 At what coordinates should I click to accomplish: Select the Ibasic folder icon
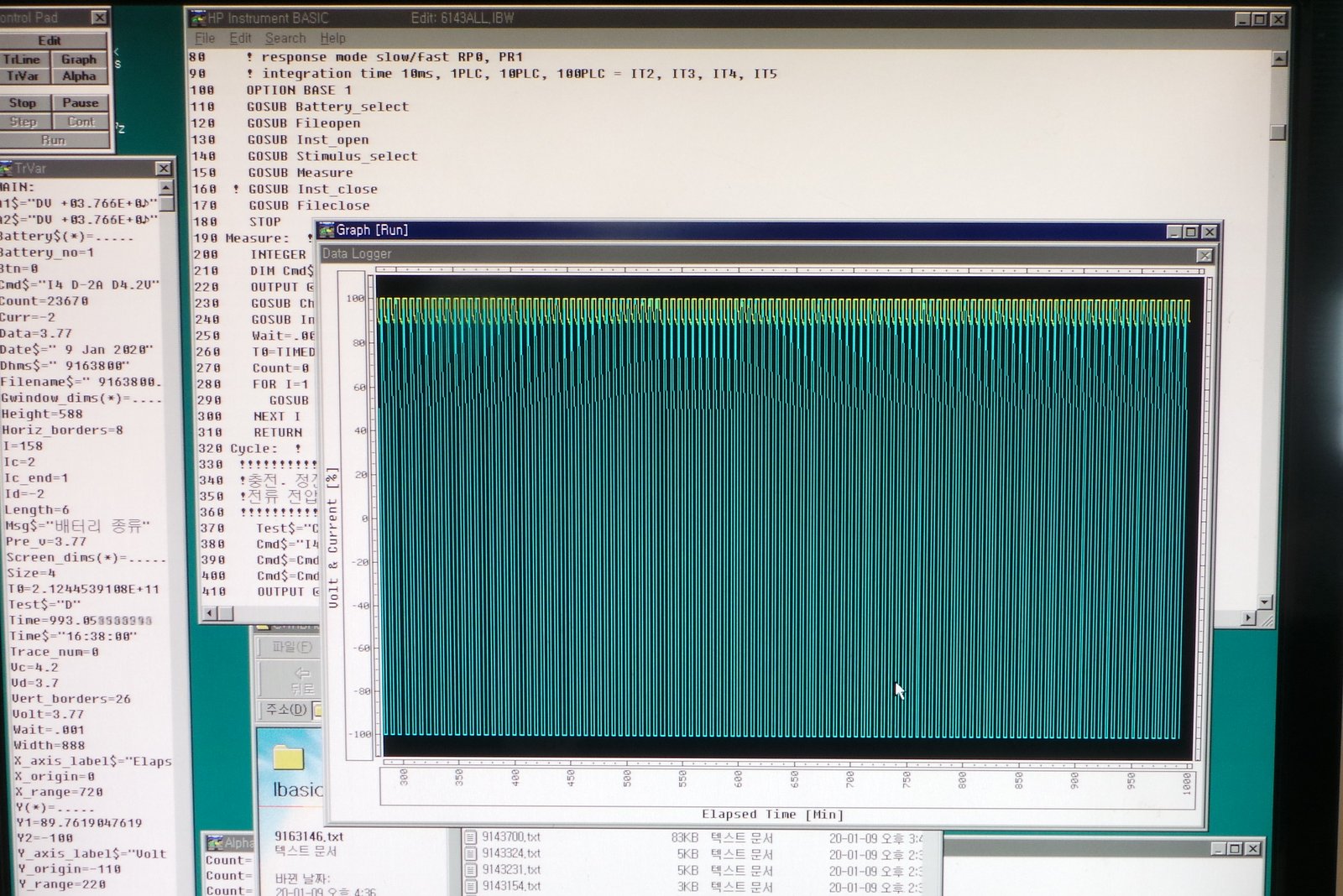tap(288, 758)
